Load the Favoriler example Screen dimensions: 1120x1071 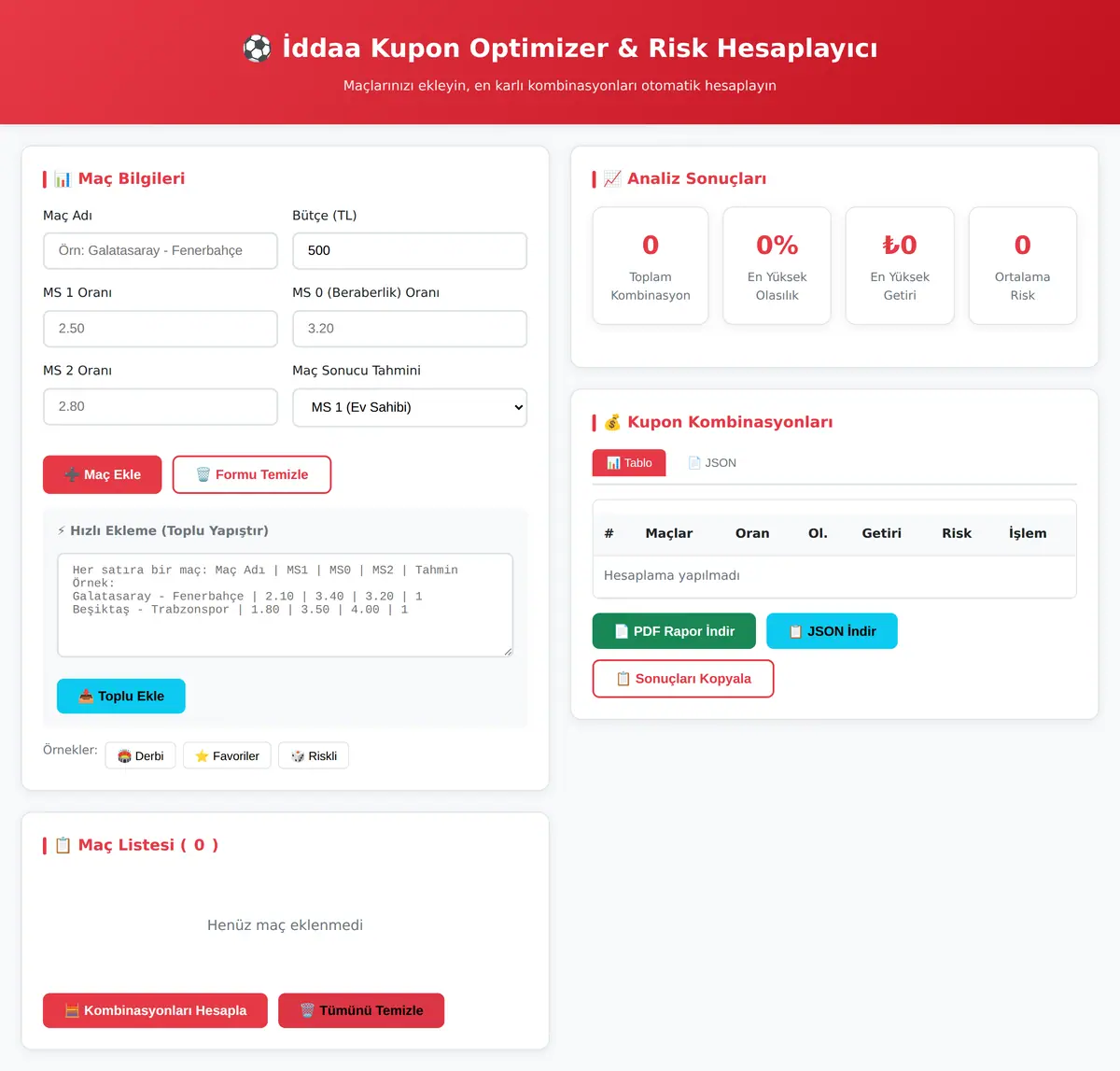(227, 755)
